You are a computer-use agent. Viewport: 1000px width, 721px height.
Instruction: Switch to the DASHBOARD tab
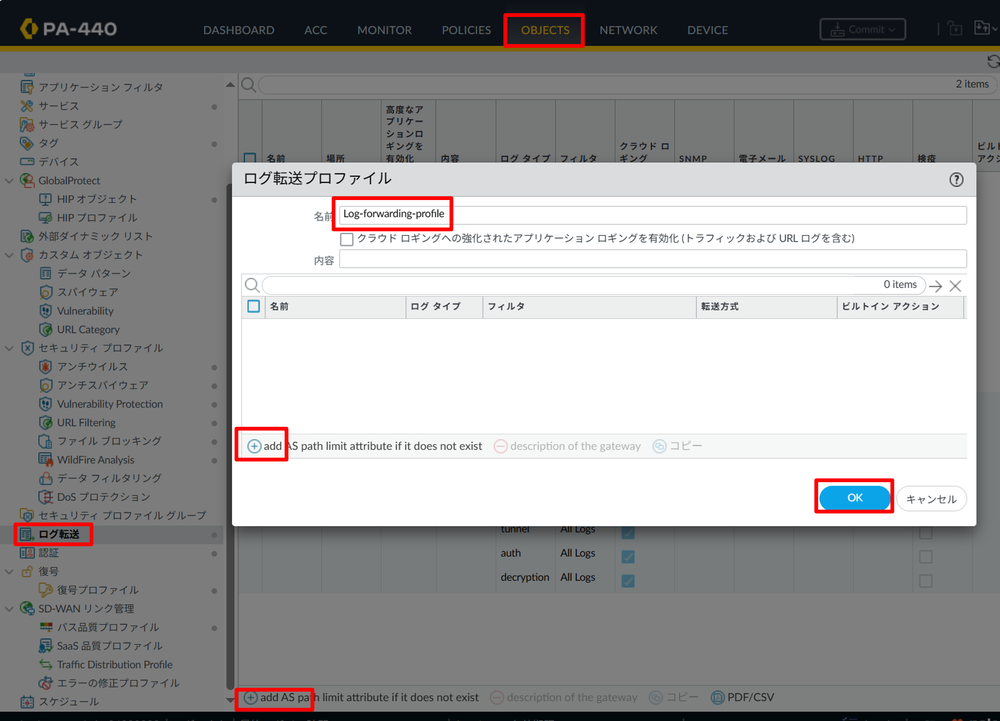pyautogui.click(x=239, y=30)
